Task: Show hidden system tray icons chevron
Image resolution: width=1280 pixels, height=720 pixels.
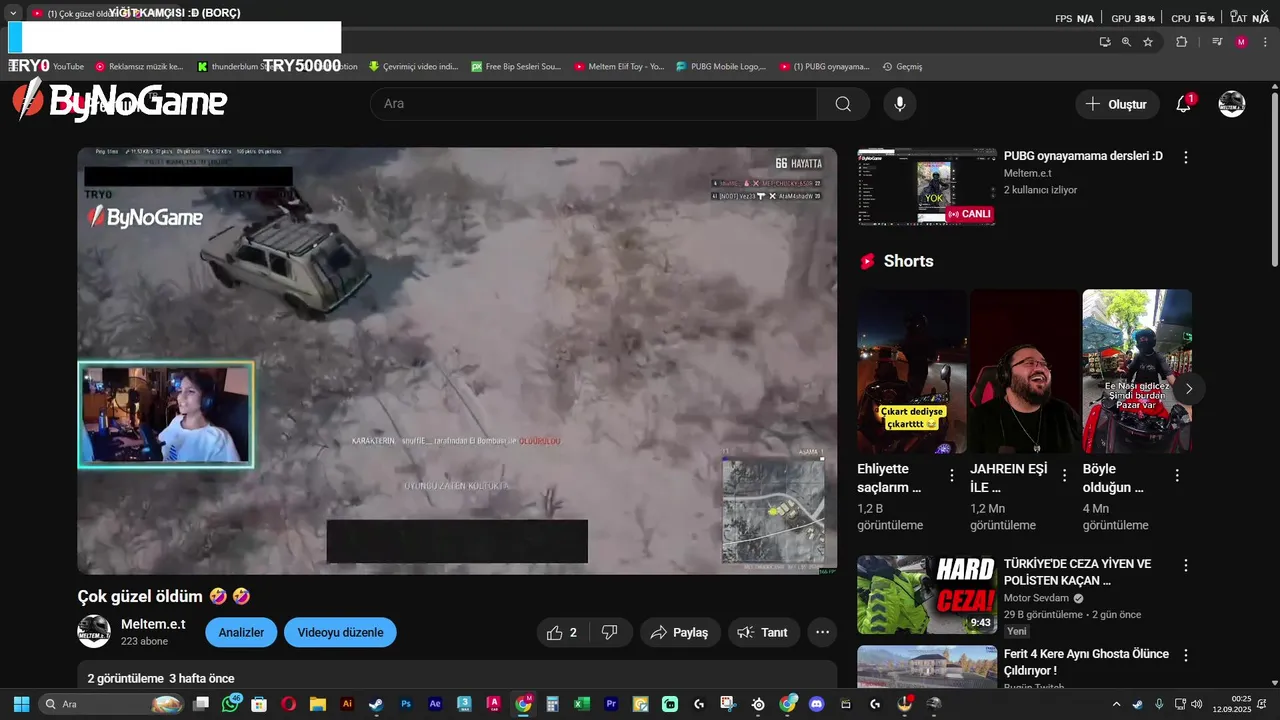Action: pos(1116,704)
